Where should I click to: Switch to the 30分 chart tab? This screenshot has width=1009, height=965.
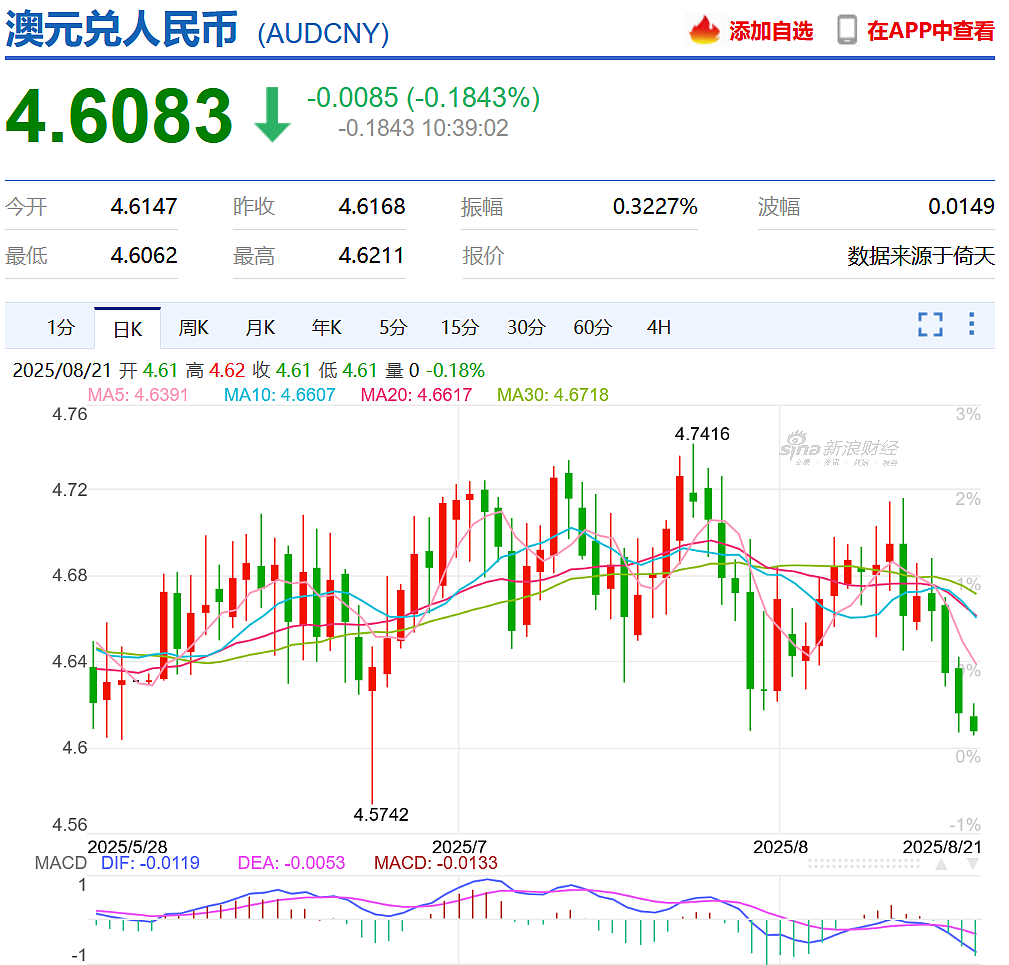pos(526,327)
